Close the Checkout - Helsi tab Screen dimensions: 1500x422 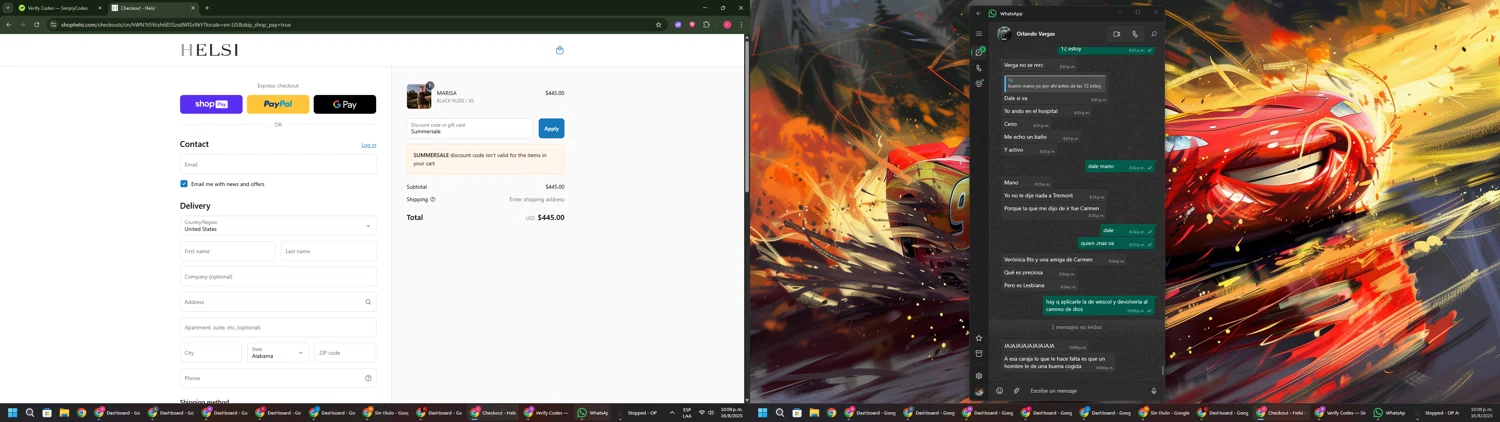(x=194, y=8)
